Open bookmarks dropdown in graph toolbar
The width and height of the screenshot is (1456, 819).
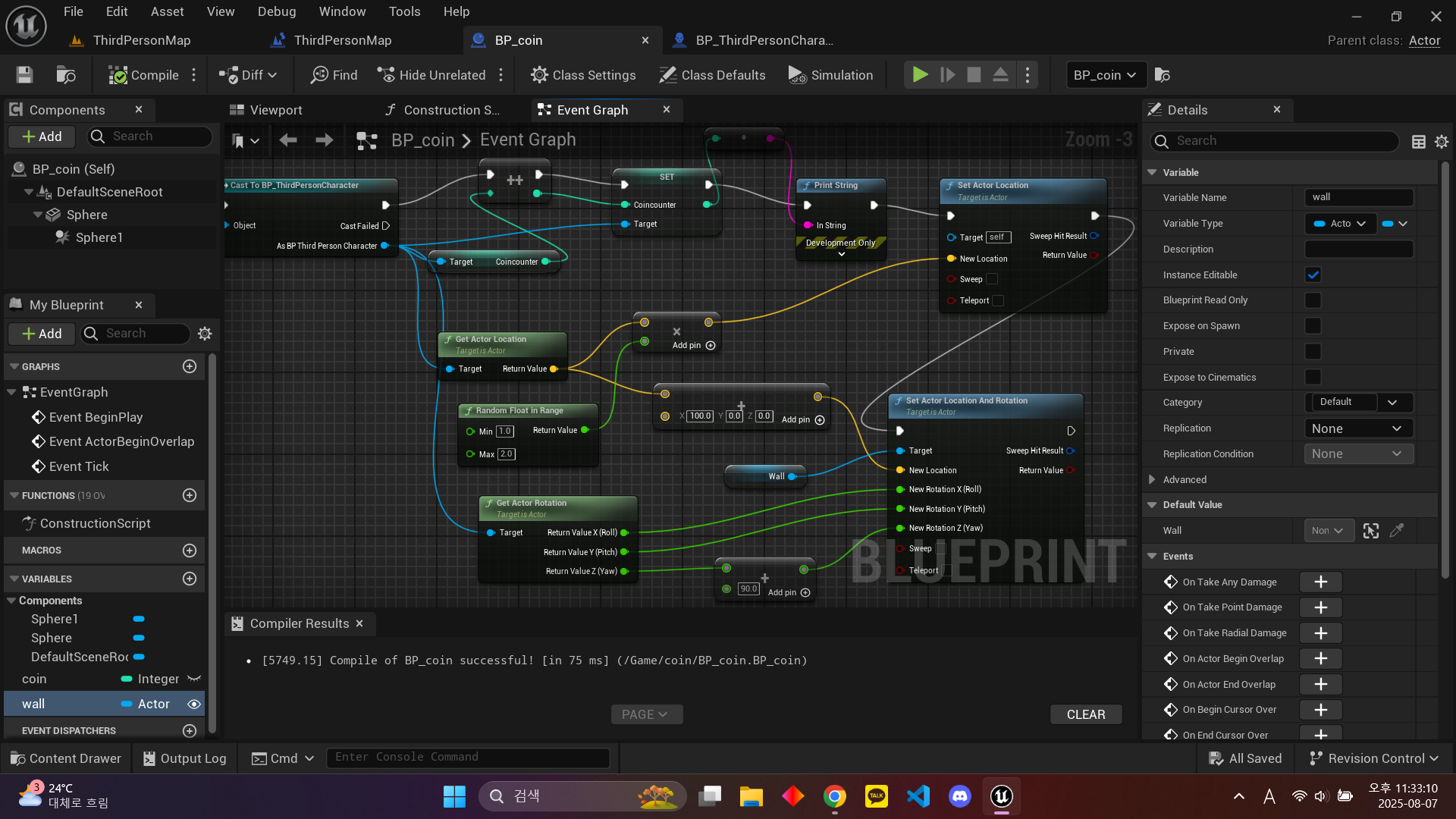[246, 140]
